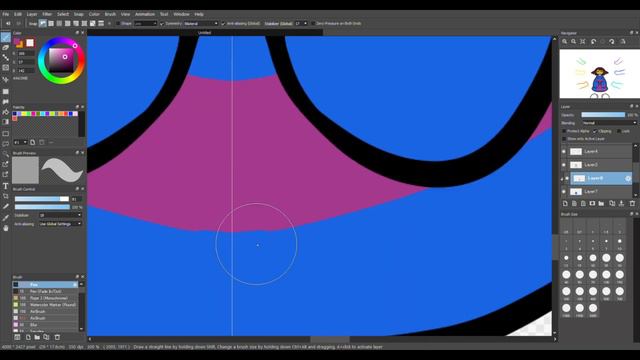Select the Fill rectangle tool
Viewport: 640px width, 360px height.
pyautogui.click(x=5, y=91)
